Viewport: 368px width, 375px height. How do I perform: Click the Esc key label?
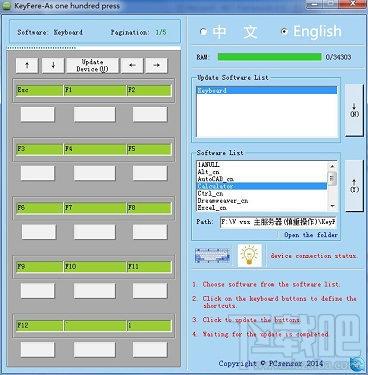[40, 90]
